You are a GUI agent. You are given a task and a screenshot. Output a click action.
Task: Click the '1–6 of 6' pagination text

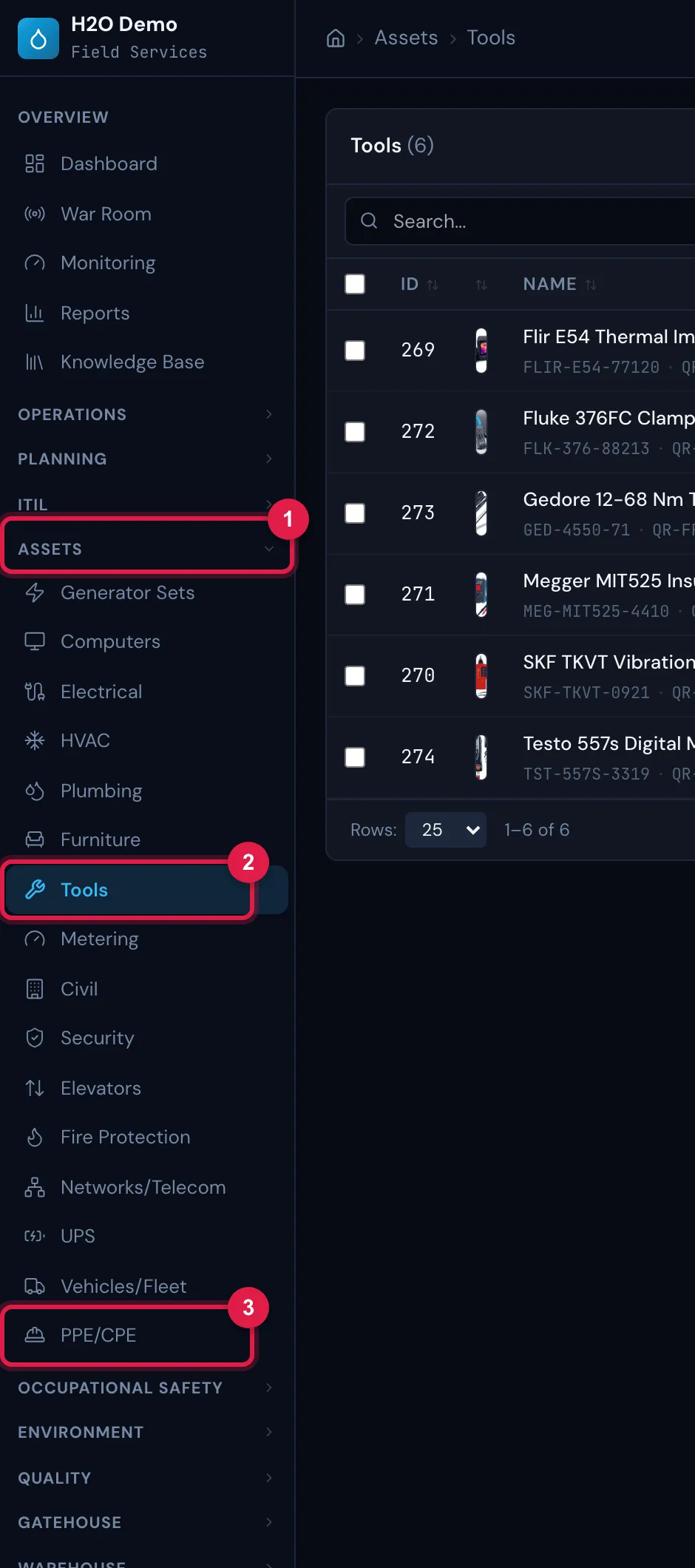537,830
